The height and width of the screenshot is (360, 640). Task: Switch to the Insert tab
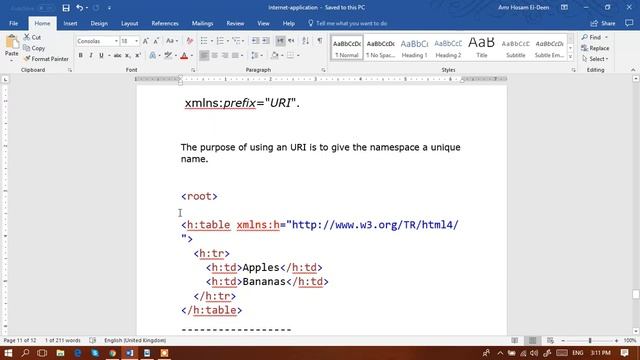[70, 23]
